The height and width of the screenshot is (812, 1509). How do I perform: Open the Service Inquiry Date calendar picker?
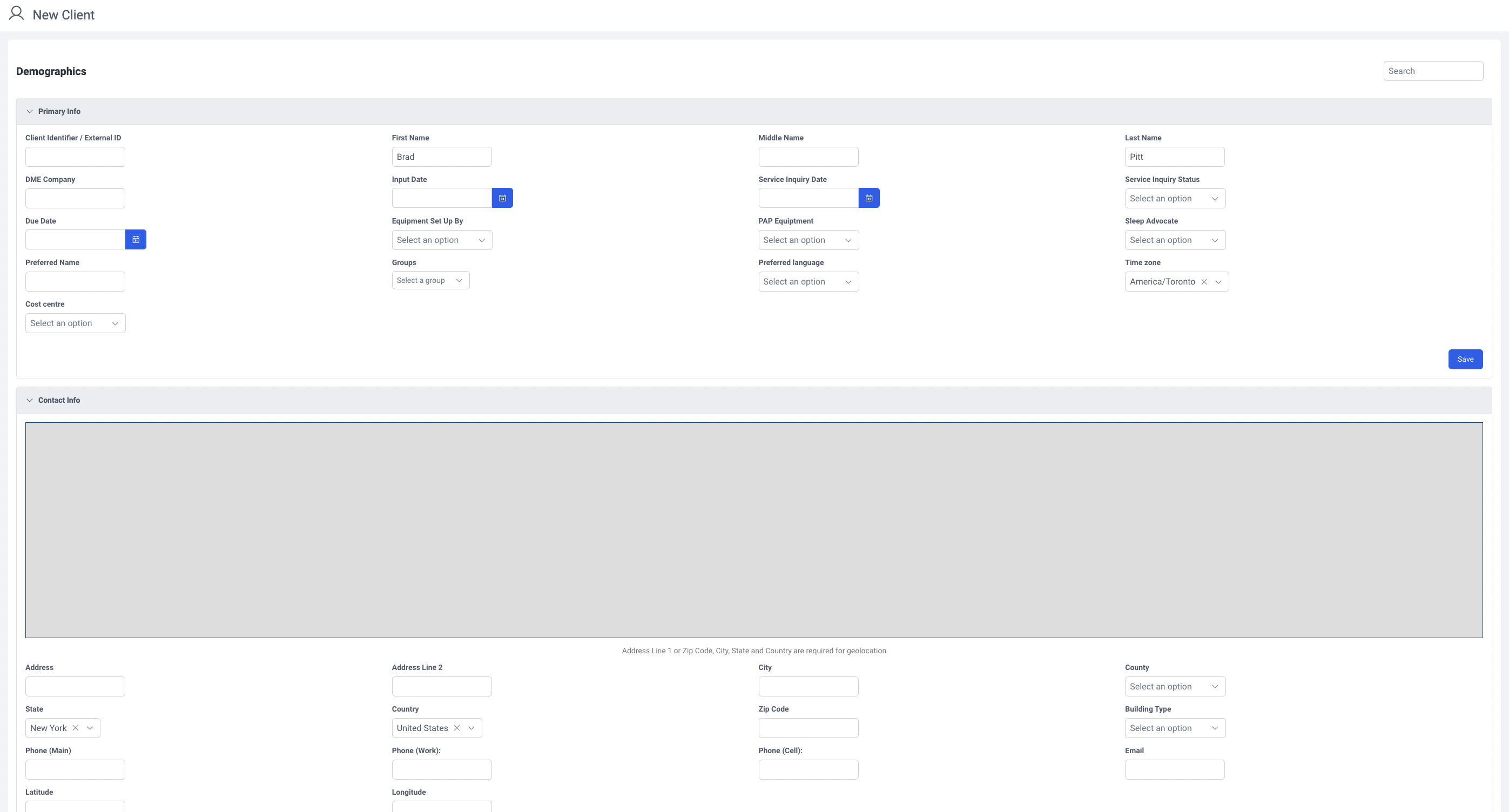(x=869, y=198)
